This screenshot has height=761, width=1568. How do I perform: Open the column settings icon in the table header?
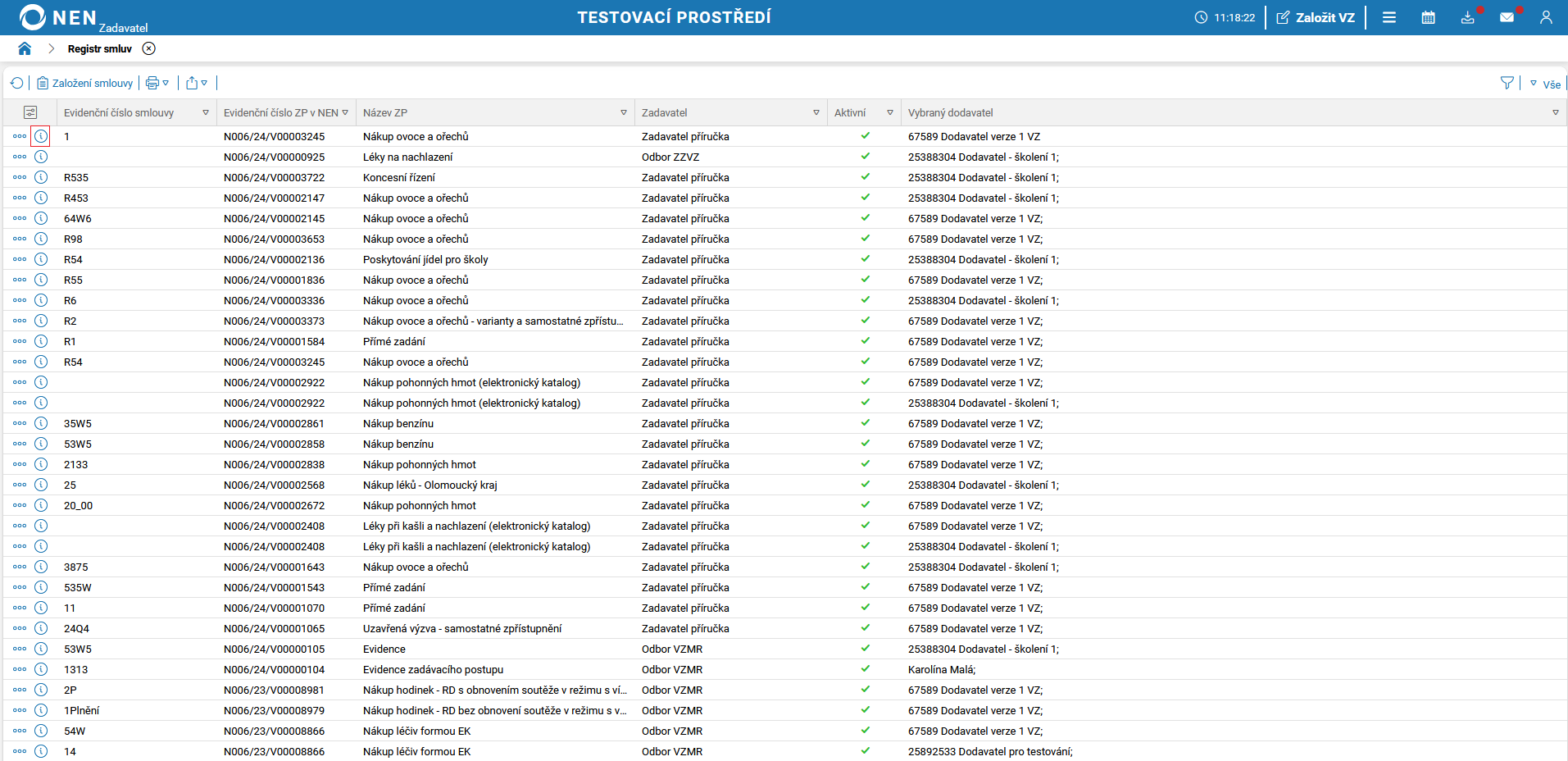31,112
